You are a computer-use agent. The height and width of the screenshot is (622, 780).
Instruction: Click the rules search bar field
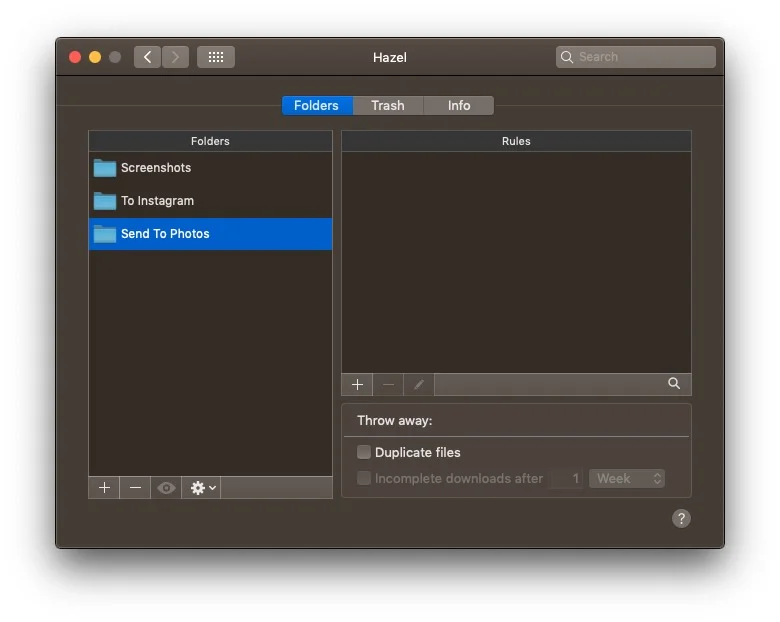(563, 385)
